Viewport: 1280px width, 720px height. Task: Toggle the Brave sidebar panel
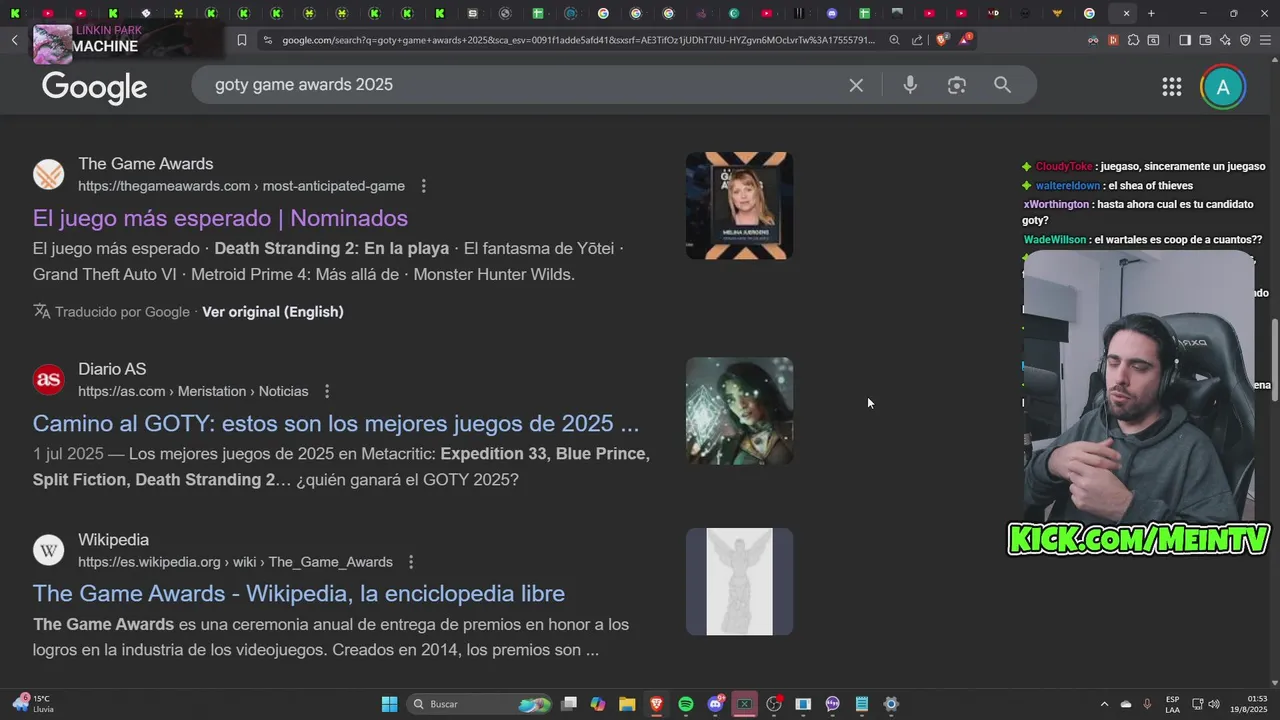[x=1184, y=40]
